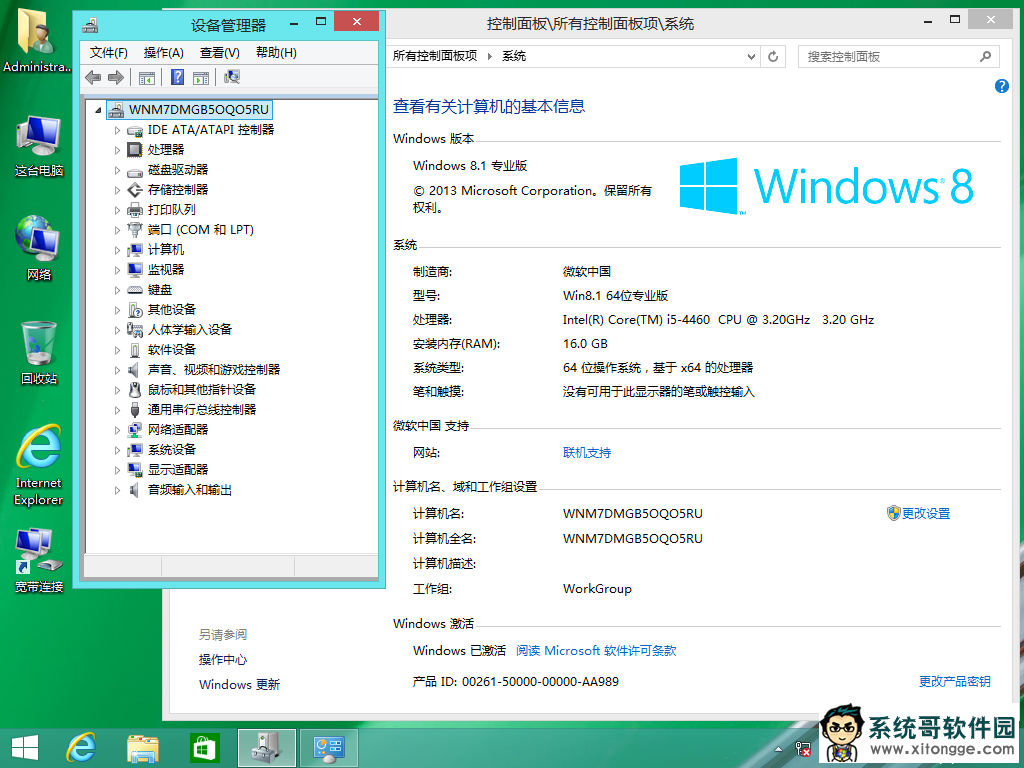1024x768 pixels.
Task: Switch to Control Panel taskbar button
Action: pos(328,748)
